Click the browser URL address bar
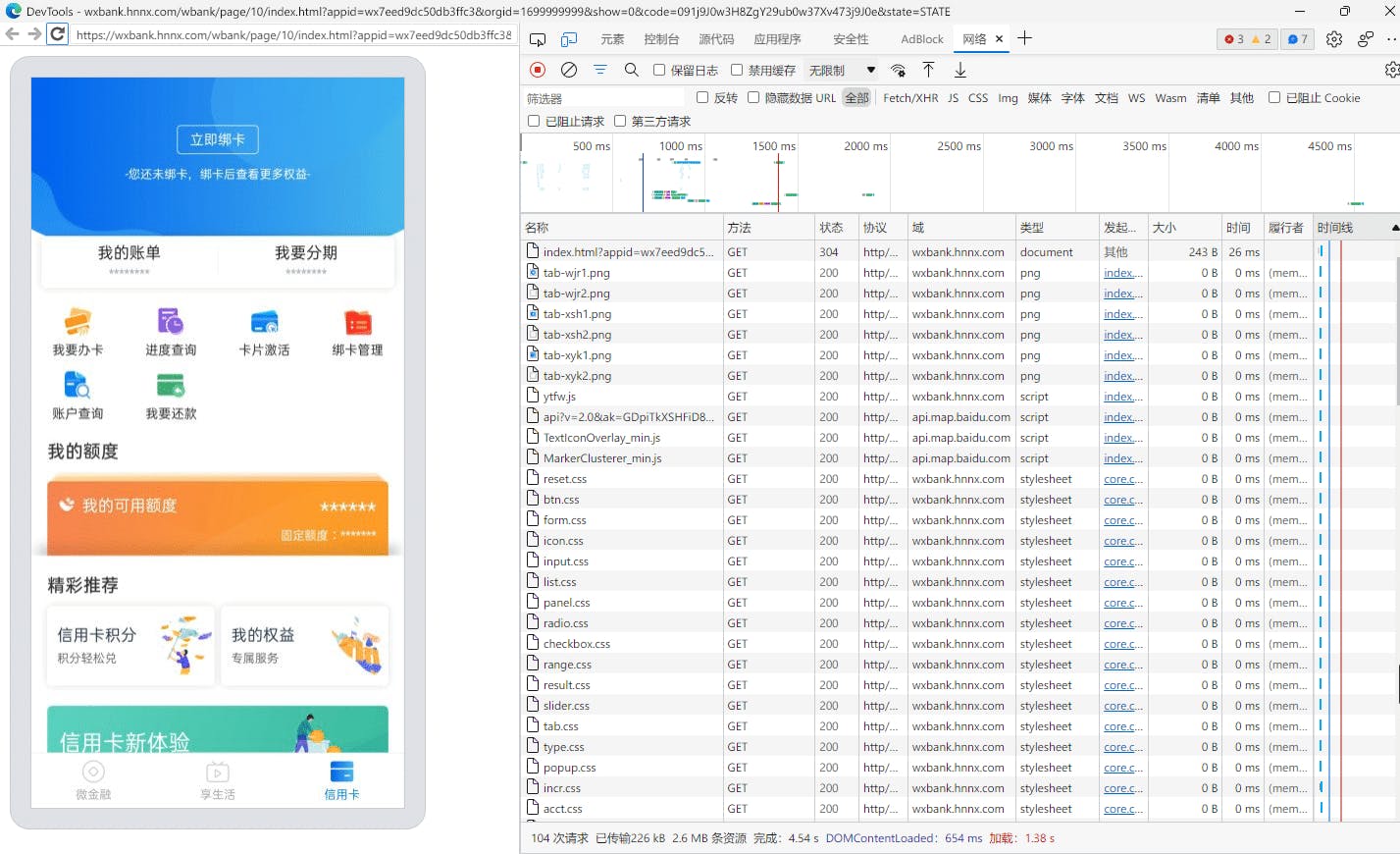The image size is (1400, 854). click(x=293, y=34)
